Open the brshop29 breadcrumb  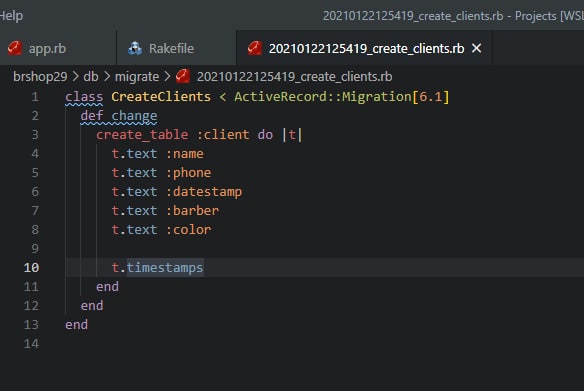click(x=40, y=77)
